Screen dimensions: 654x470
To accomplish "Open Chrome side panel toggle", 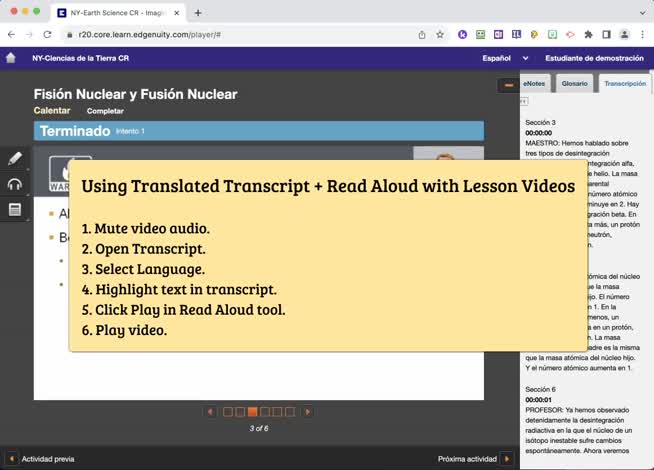I will click(x=606, y=34).
